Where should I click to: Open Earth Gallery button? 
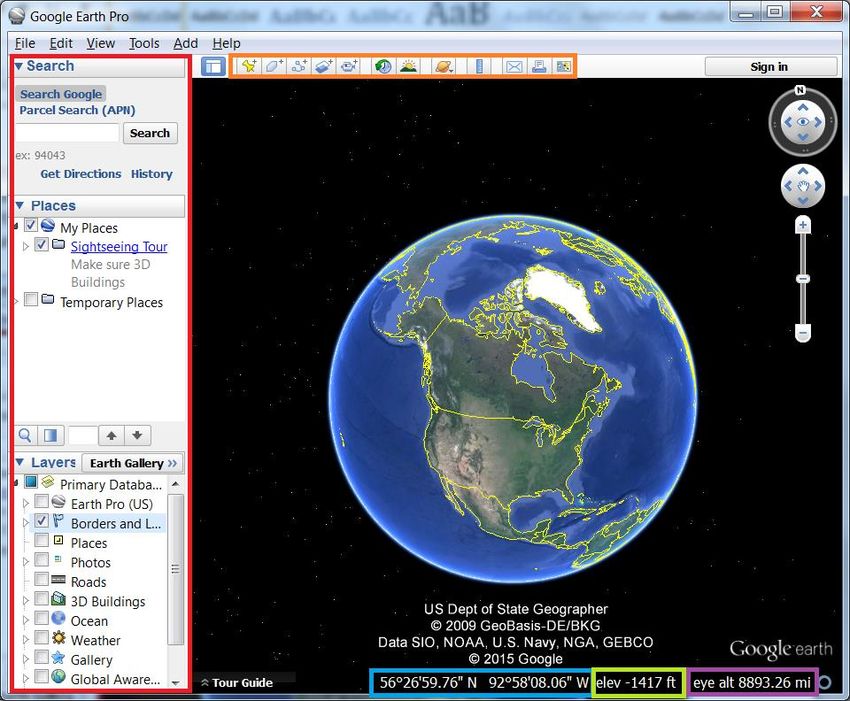(x=133, y=463)
